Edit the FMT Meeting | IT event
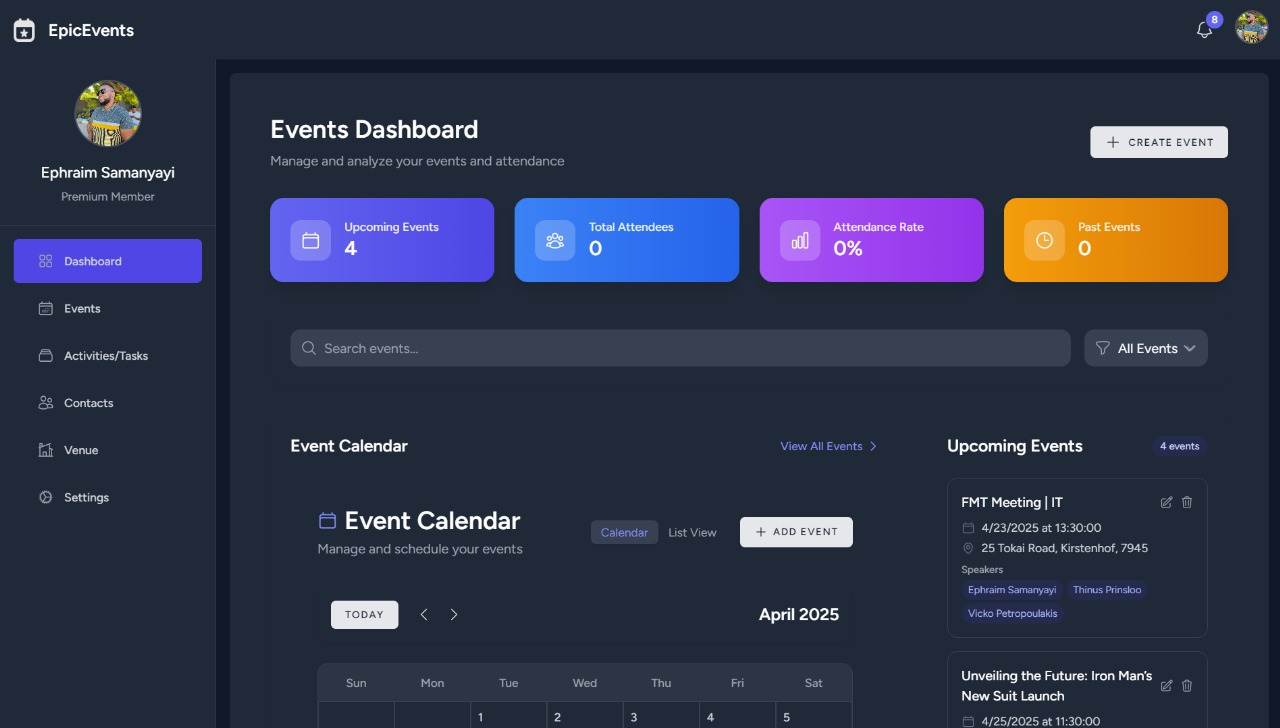 point(1166,502)
